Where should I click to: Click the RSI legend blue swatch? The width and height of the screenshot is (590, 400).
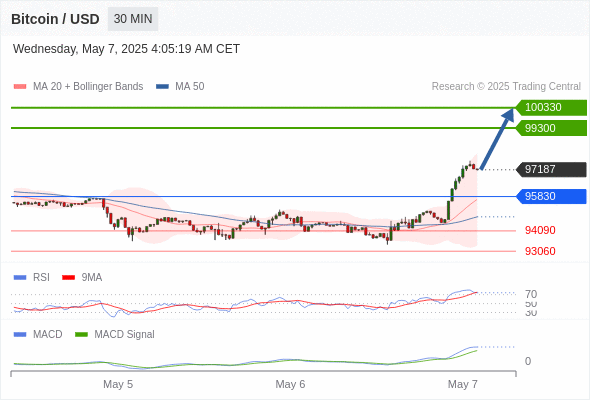(20, 278)
